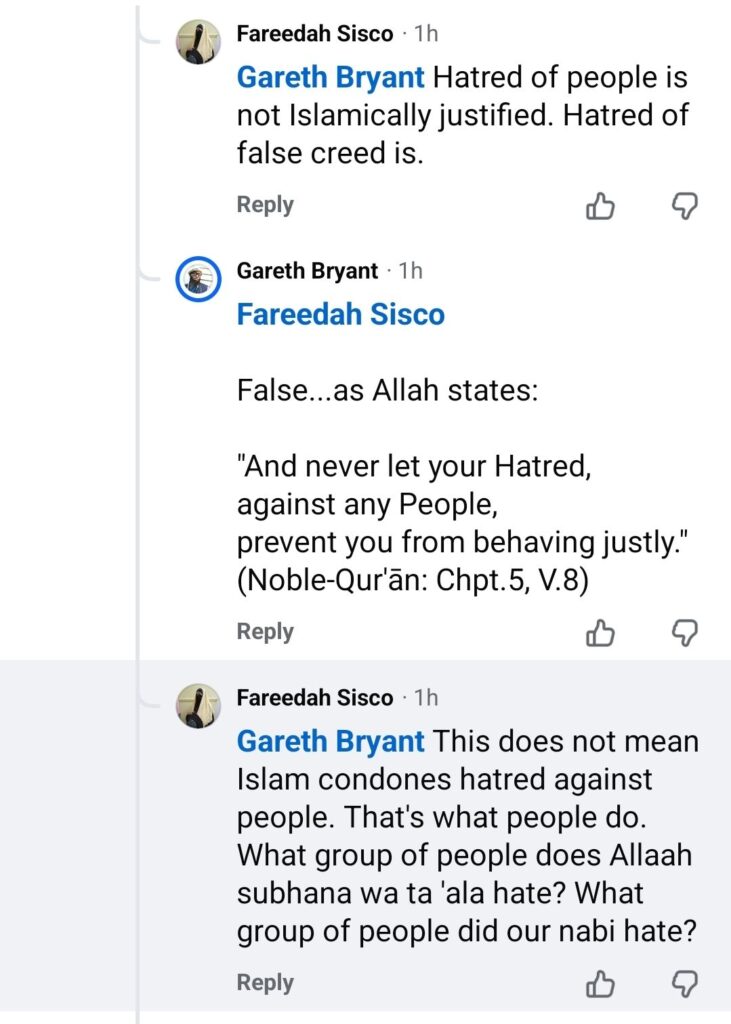The image size is (731, 1024).
Task: Dislike the last comment about nabi
Action: coord(683,984)
